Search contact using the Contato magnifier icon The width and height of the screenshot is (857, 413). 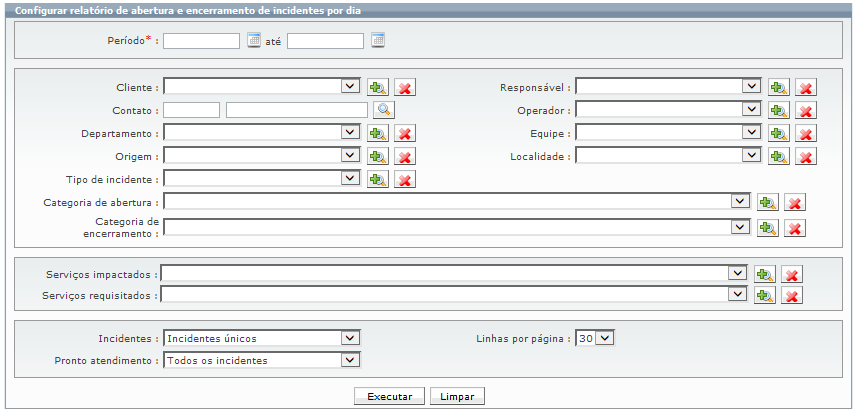tap(384, 110)
